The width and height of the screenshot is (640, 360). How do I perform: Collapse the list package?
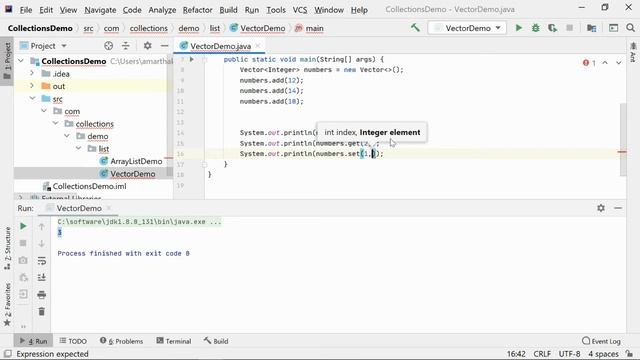click(x=78, y=148)
